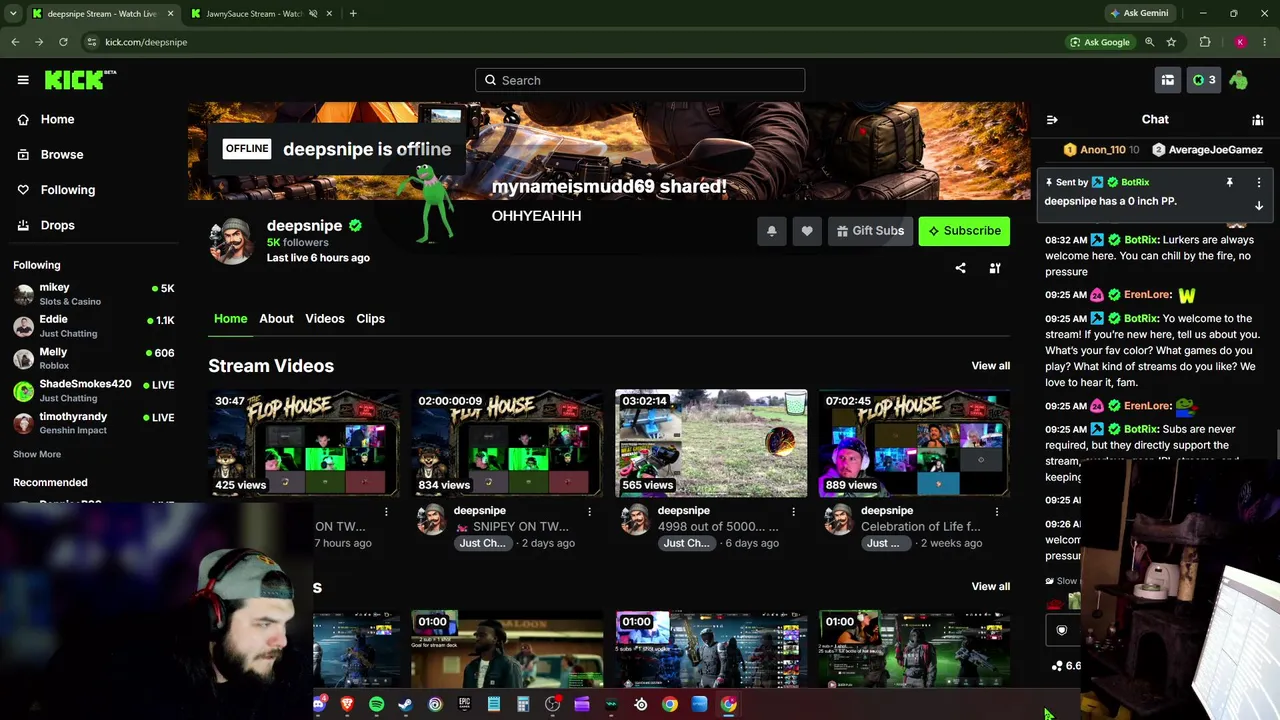
Task: Show the chat users list icon
Action: click(x=1258, y=120)
